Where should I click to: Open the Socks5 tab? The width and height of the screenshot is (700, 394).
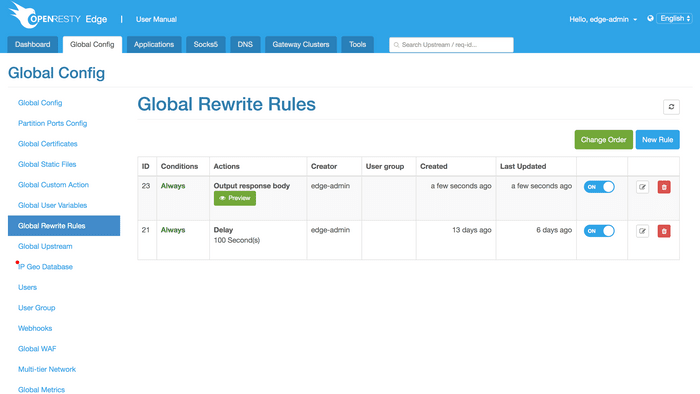point(206,45)
